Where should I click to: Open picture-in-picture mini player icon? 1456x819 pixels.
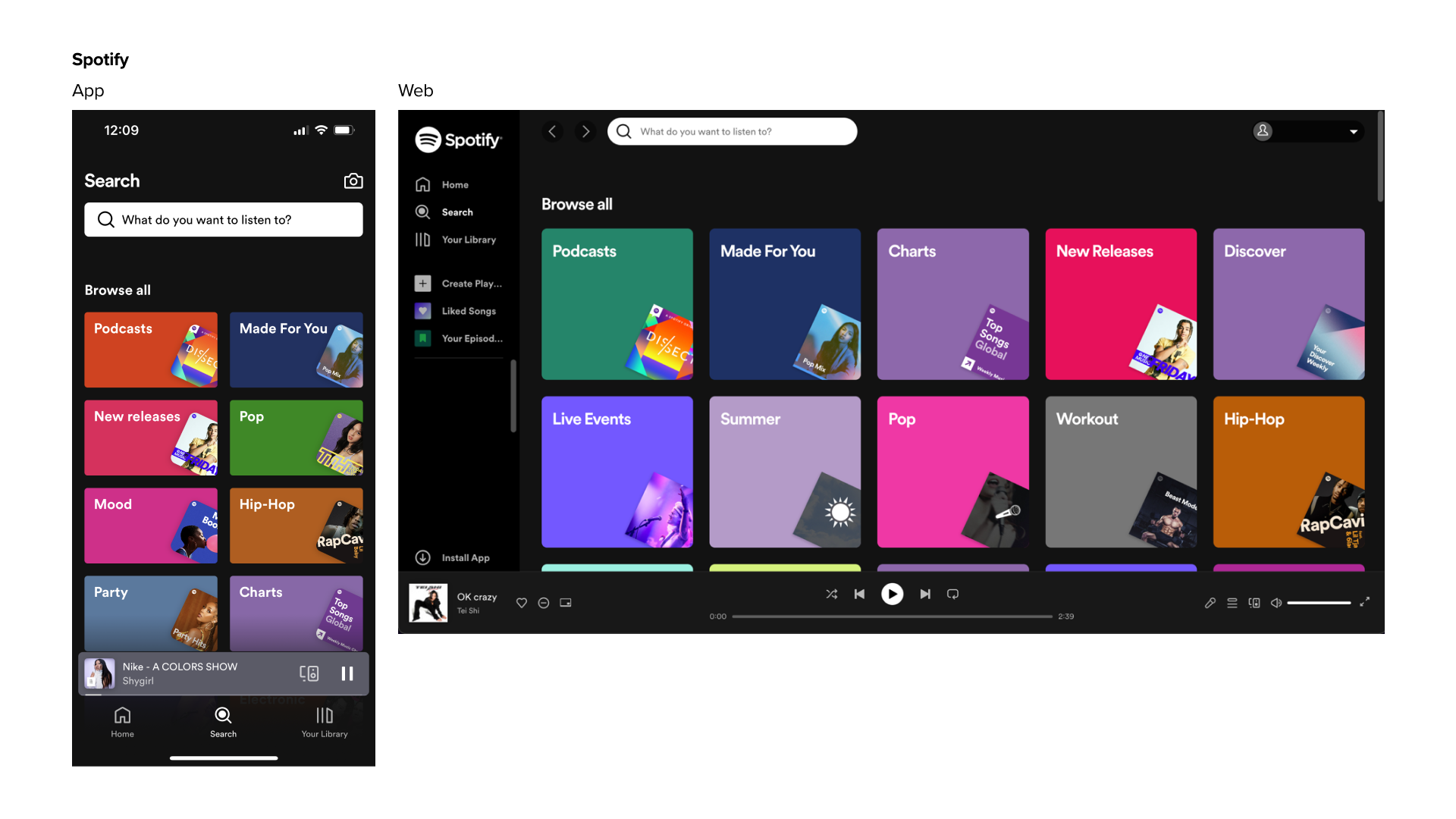point(566,603)
